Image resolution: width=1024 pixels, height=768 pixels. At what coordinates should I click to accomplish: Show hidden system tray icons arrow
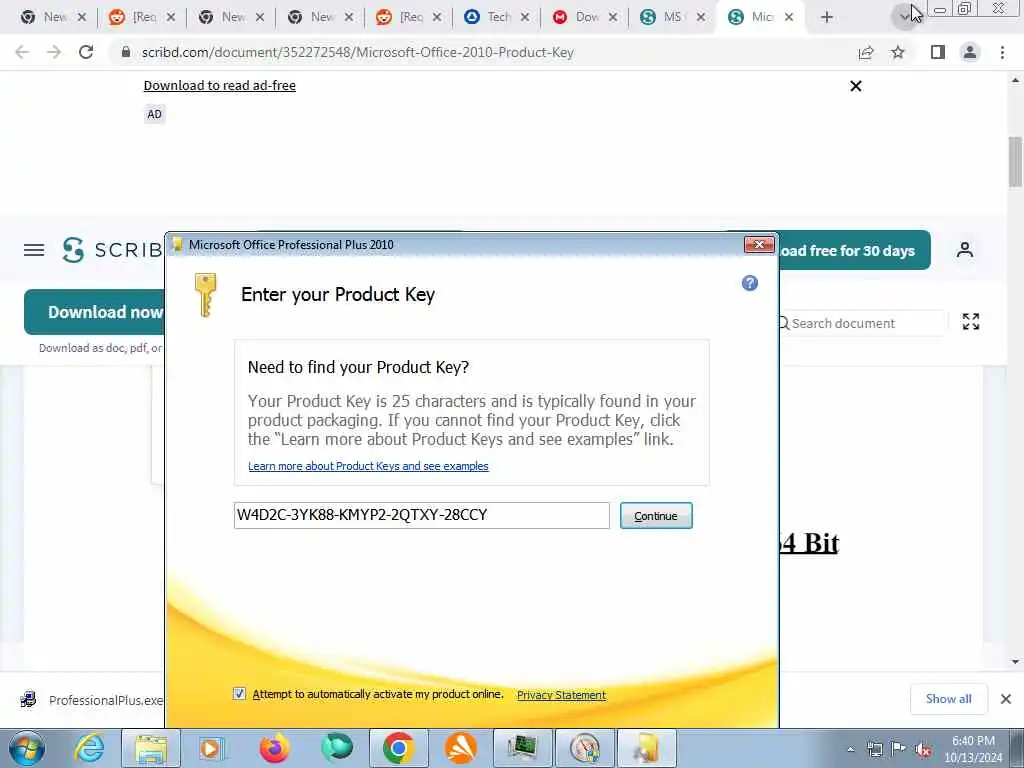point(850,749)
